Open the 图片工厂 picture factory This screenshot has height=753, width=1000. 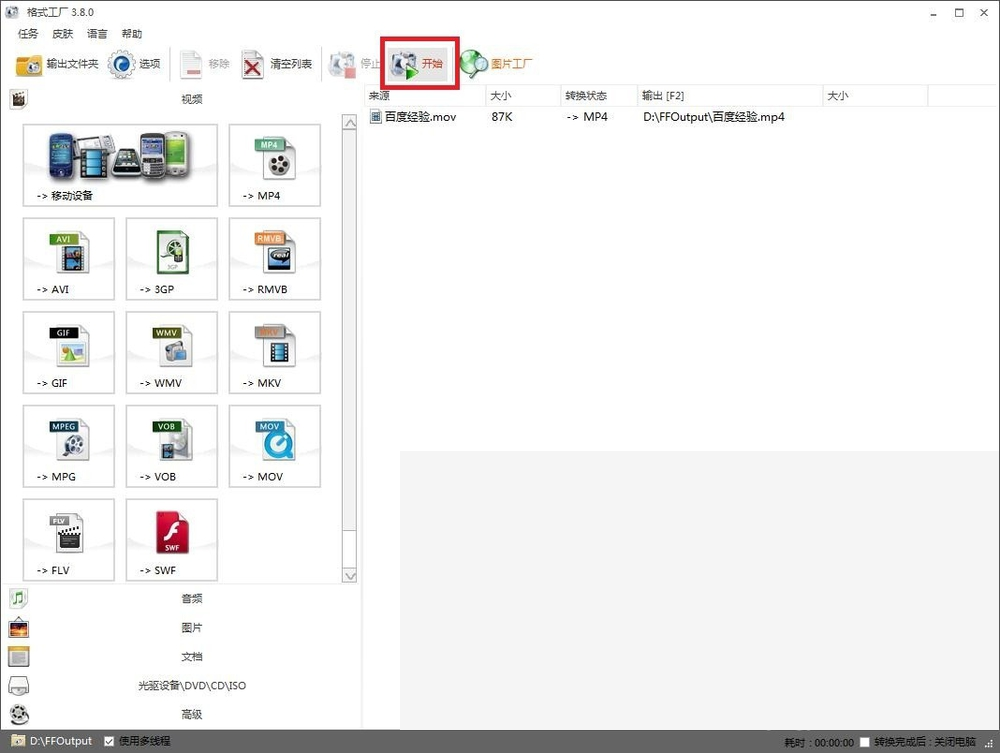pos(496,64)
